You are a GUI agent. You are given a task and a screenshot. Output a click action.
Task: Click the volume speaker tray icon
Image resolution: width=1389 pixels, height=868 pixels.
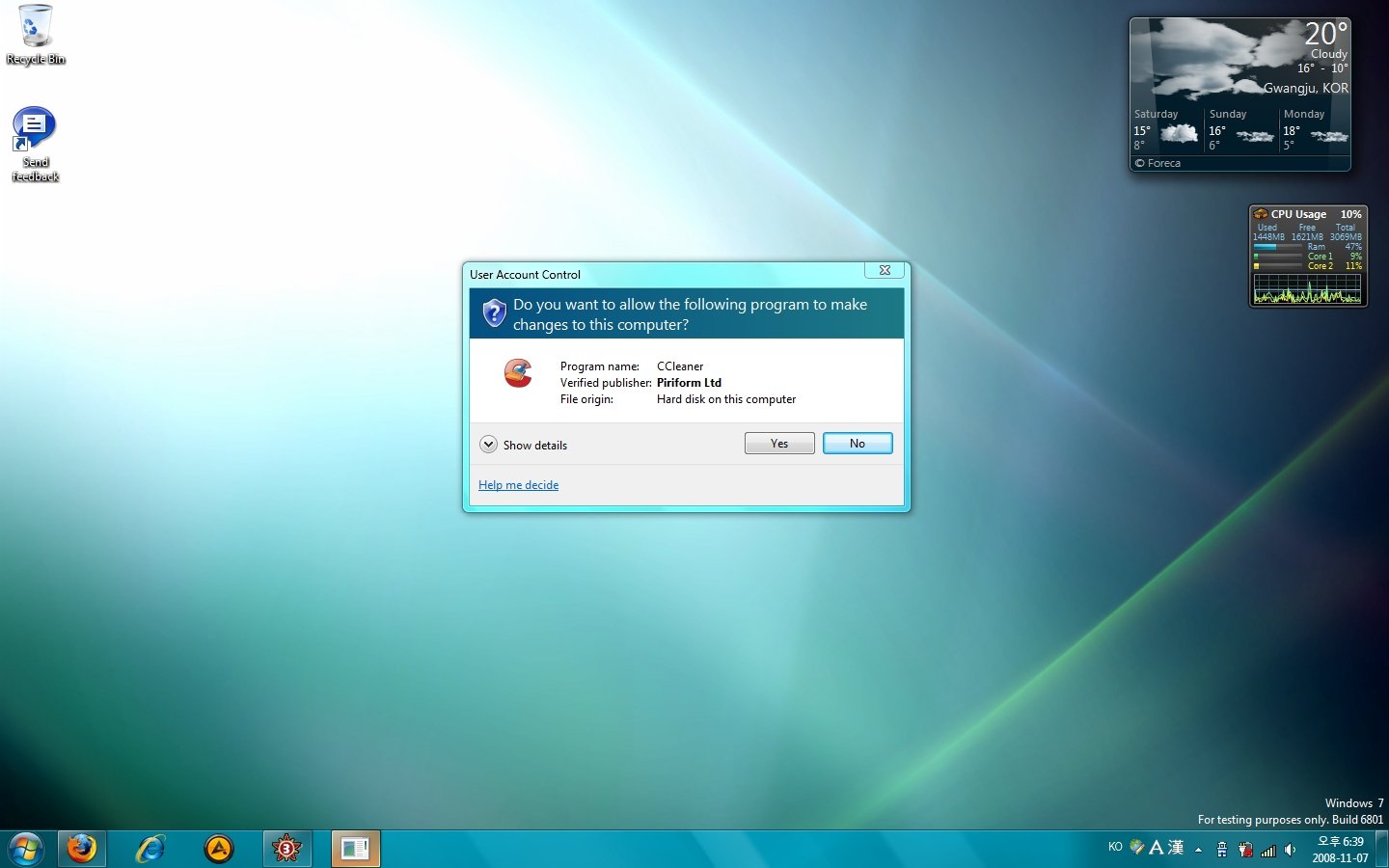pos(1290,850)
